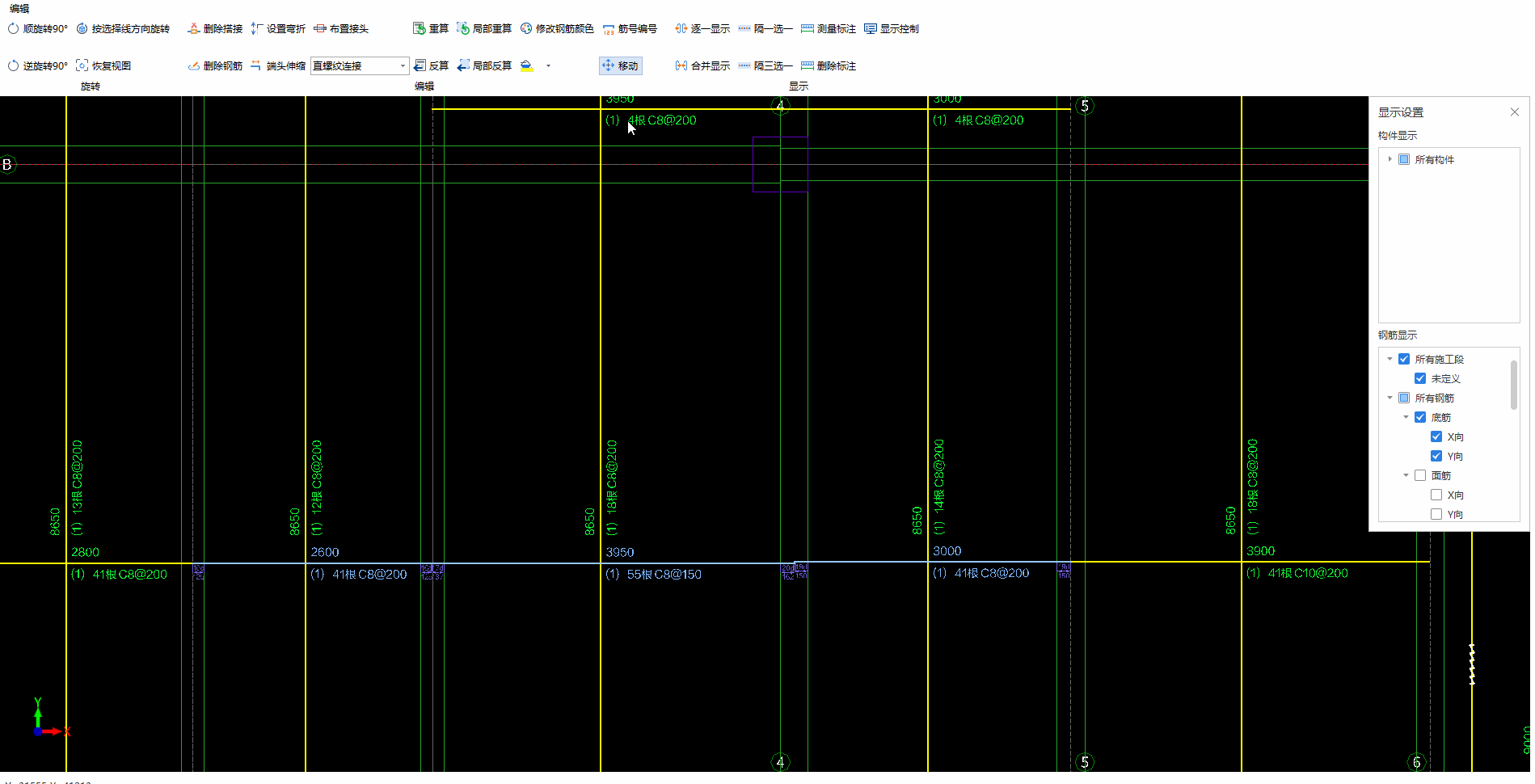Image resolution: width=1535 pixels, height=784 pixels.
Task: Uncheck the 底筋 checkbox
Action: click(x=1420, y=418)
